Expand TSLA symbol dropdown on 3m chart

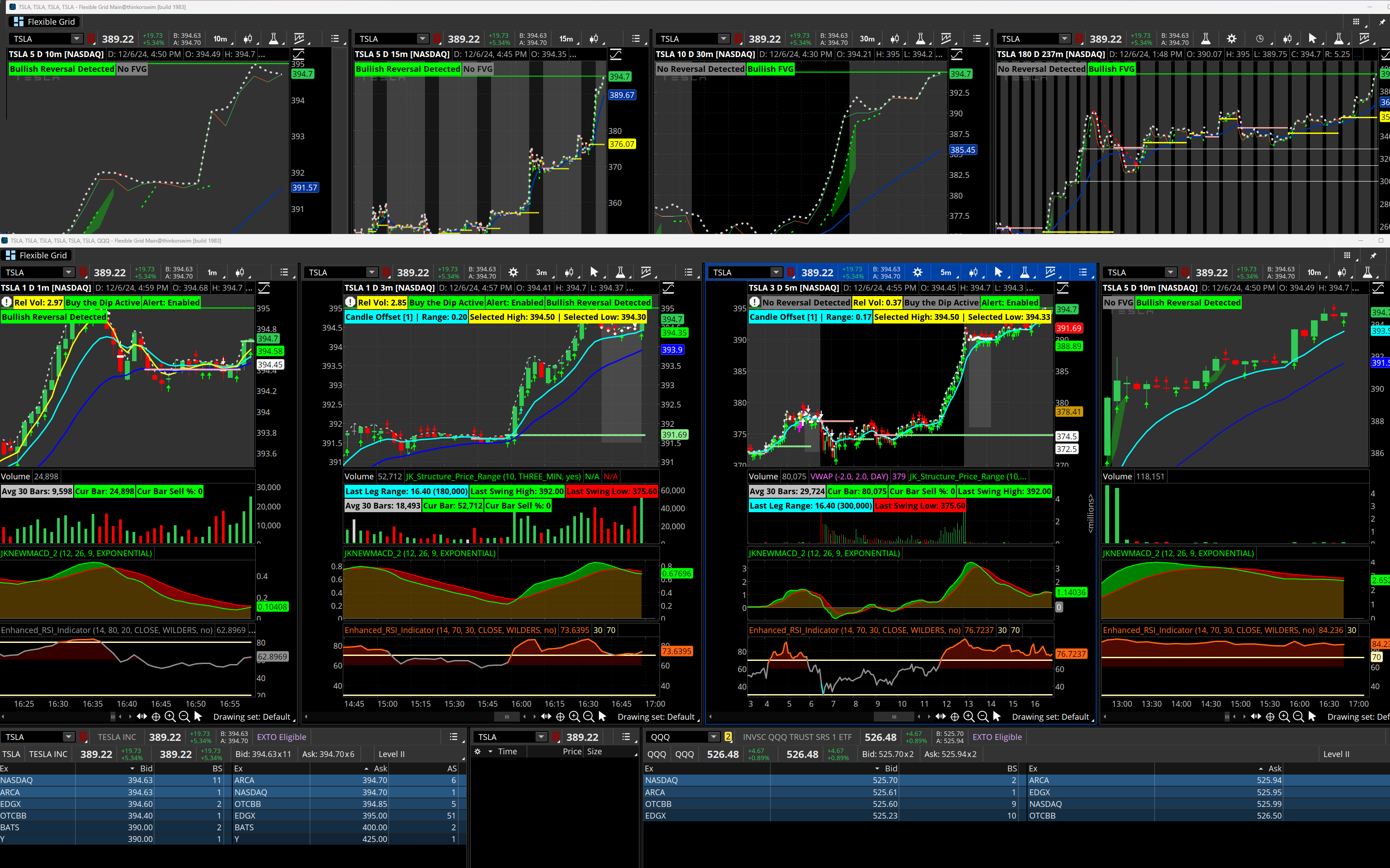pyautogui.click(x=372, y=272)
